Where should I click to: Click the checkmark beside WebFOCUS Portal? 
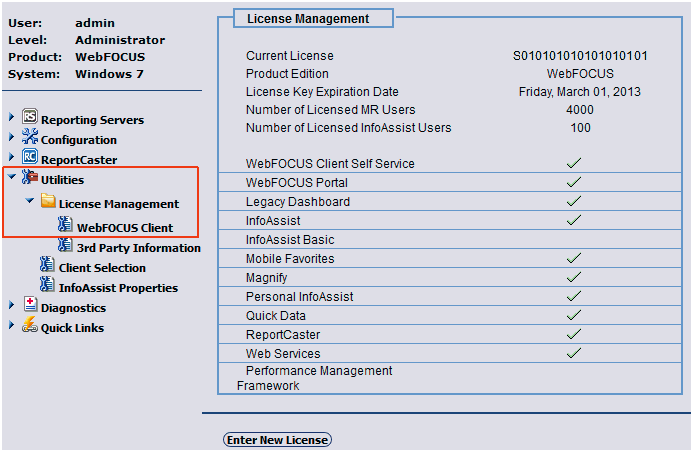574,182
